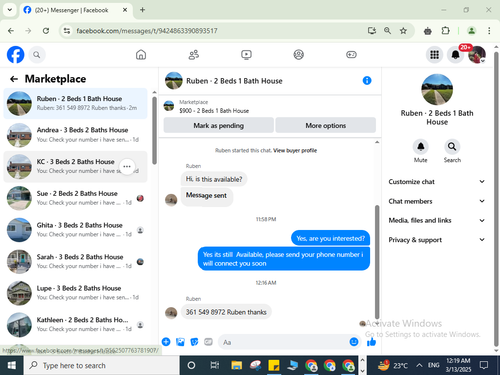The height and width of the screenshot is (375, 500).
Task: Select the Messenger | Facebook browser tab
Action: [x=76, y=10]
